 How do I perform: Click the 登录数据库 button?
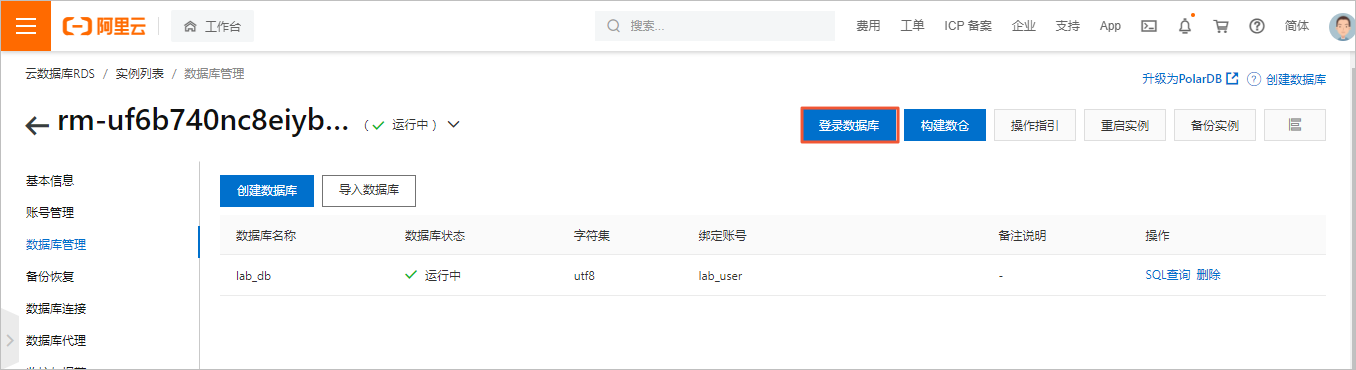tap(849, 125)
